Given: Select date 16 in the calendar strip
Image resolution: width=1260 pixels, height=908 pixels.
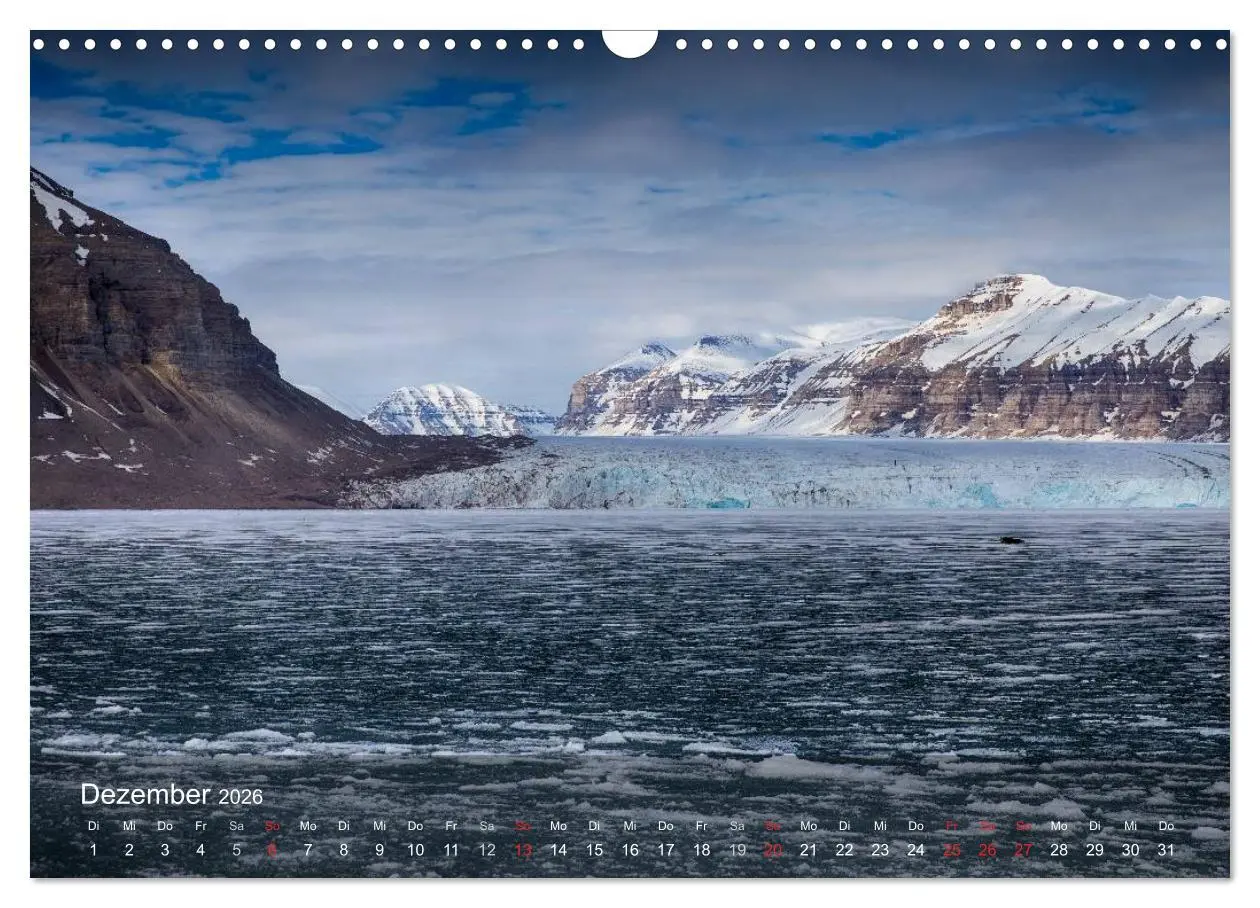Looking at the screenshot, I should pyautogui.click(x=630, y=850).
